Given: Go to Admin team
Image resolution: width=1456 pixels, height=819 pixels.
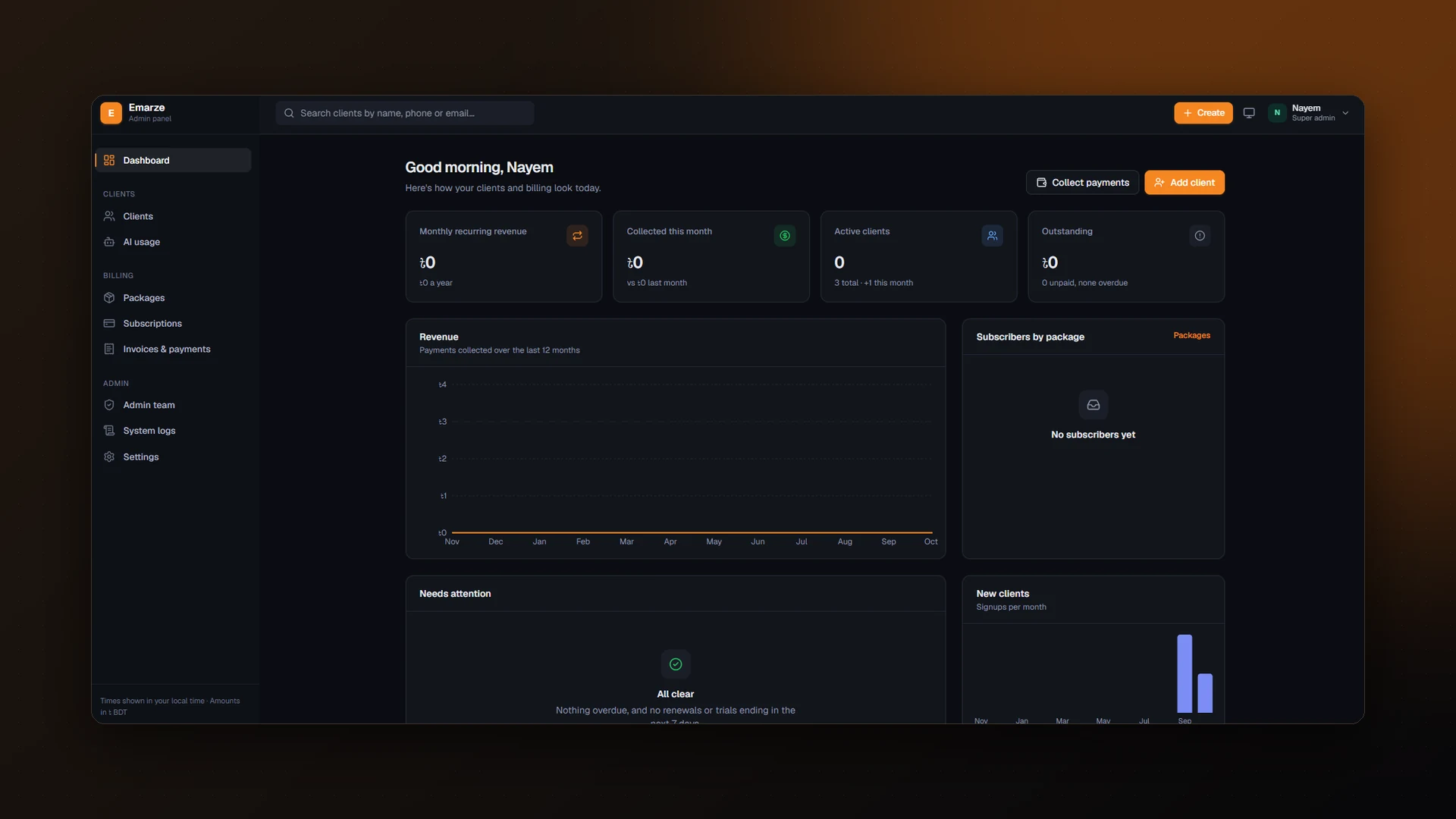Looking at the screenshot, I should pos(173,405).
